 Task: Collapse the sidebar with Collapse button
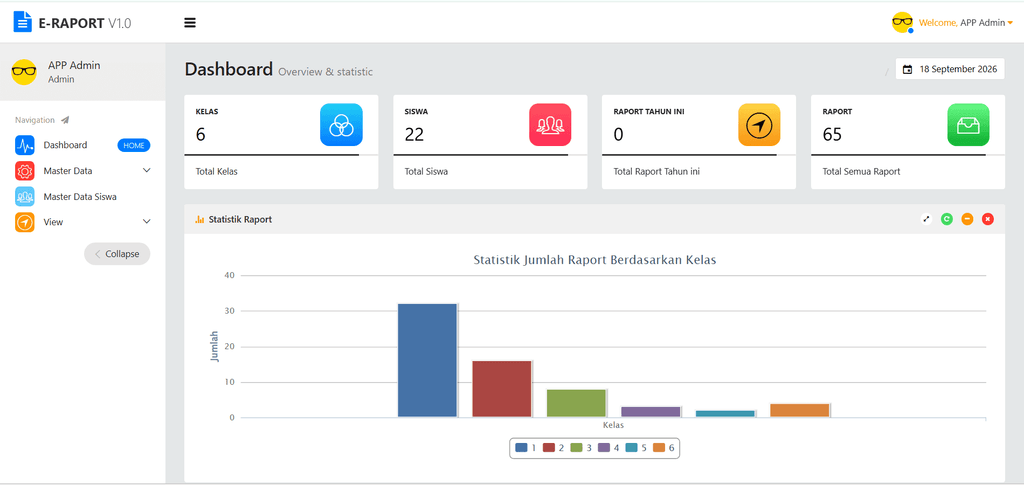[x=117, y=254]
